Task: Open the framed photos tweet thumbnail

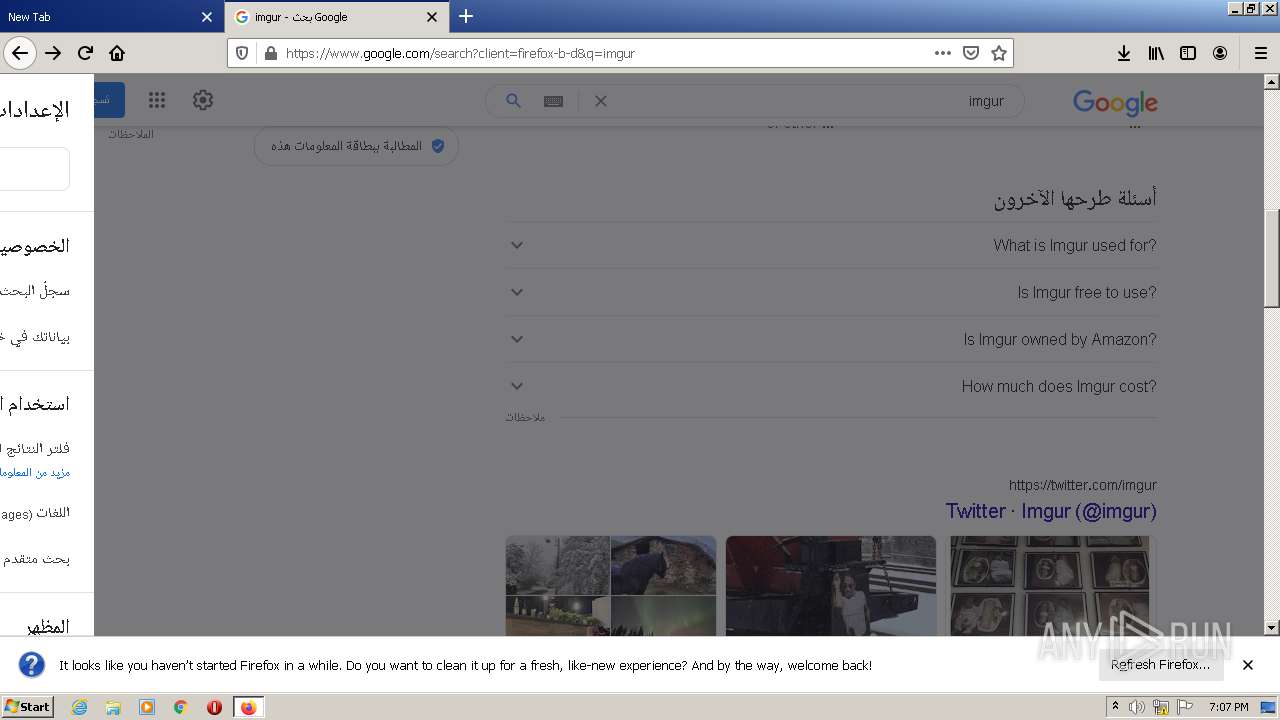Action: click(x=1051, y=586)
